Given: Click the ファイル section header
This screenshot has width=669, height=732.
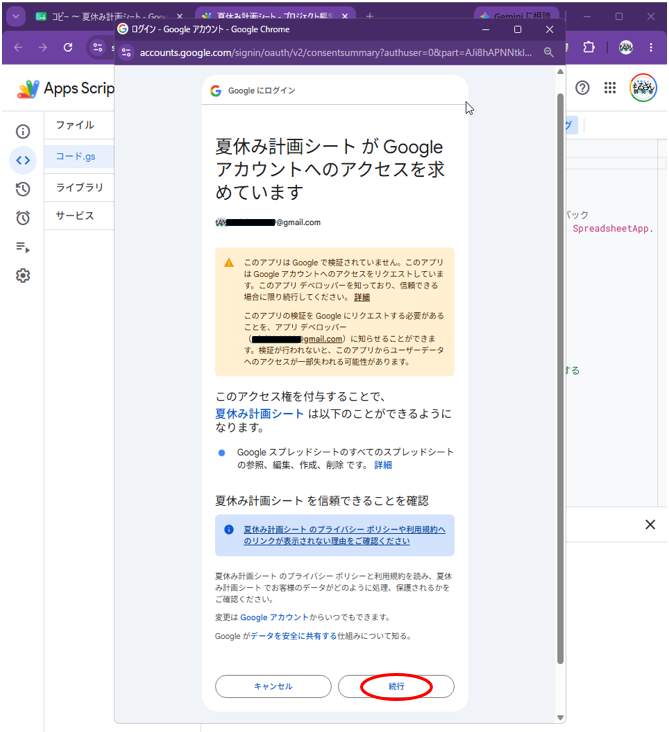Looking at the screenshot, I should click(x=75, y=125).
